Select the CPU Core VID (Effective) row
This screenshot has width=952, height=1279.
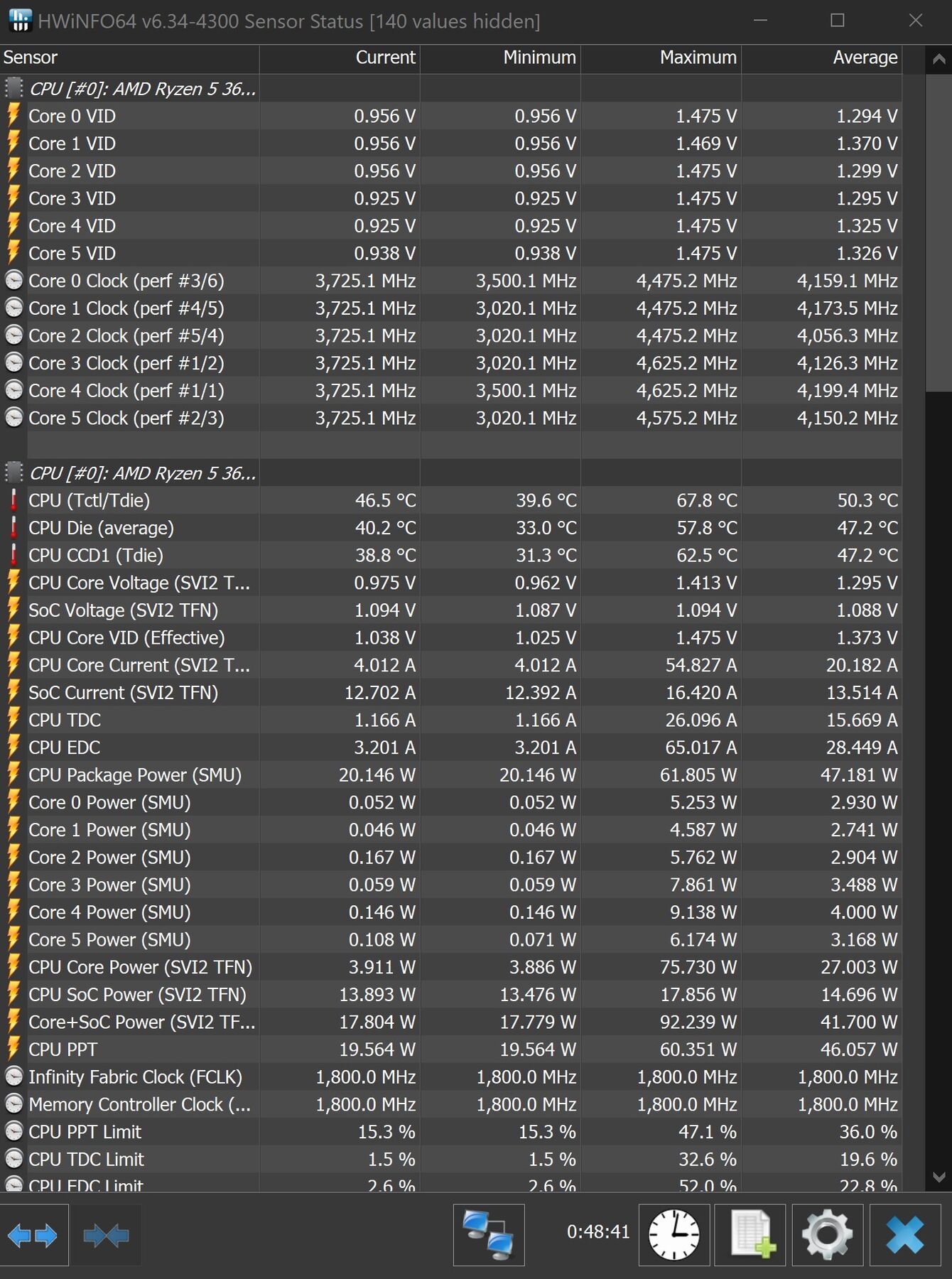[x=451, y=637]
